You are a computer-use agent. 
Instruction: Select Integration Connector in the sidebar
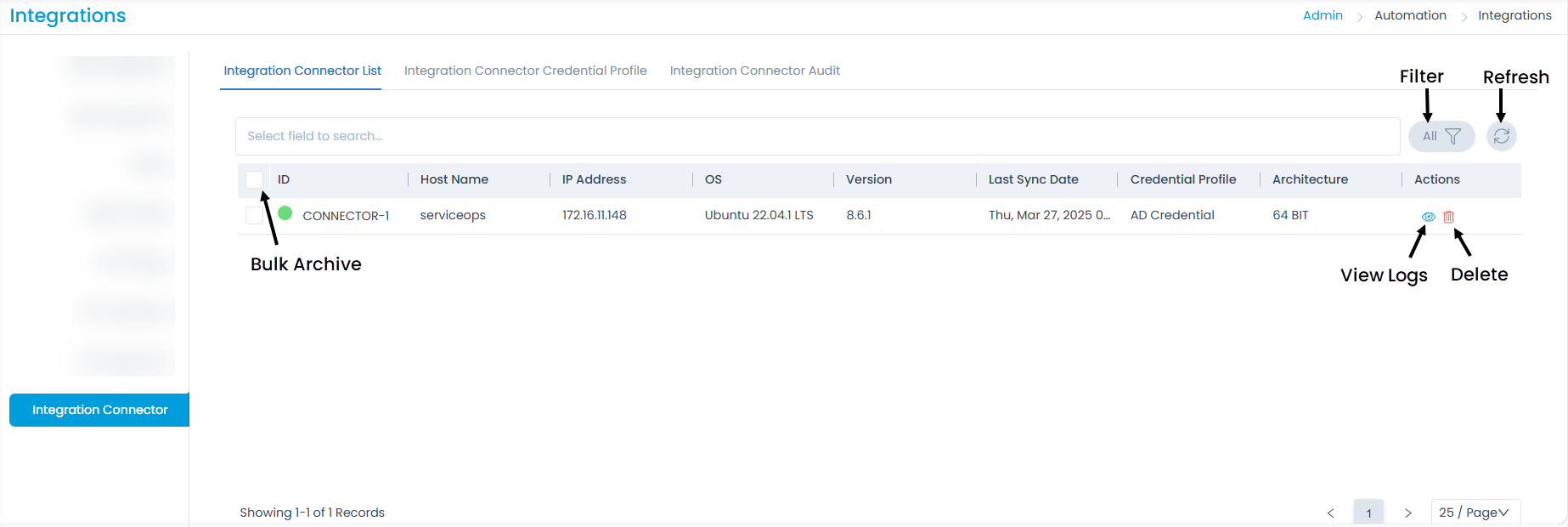click(99, 410)
